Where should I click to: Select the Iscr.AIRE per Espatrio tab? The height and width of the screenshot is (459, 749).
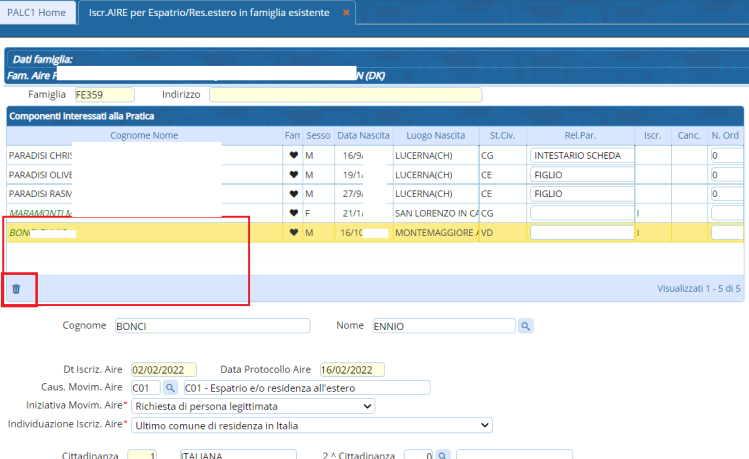click(x=208, y=13)
